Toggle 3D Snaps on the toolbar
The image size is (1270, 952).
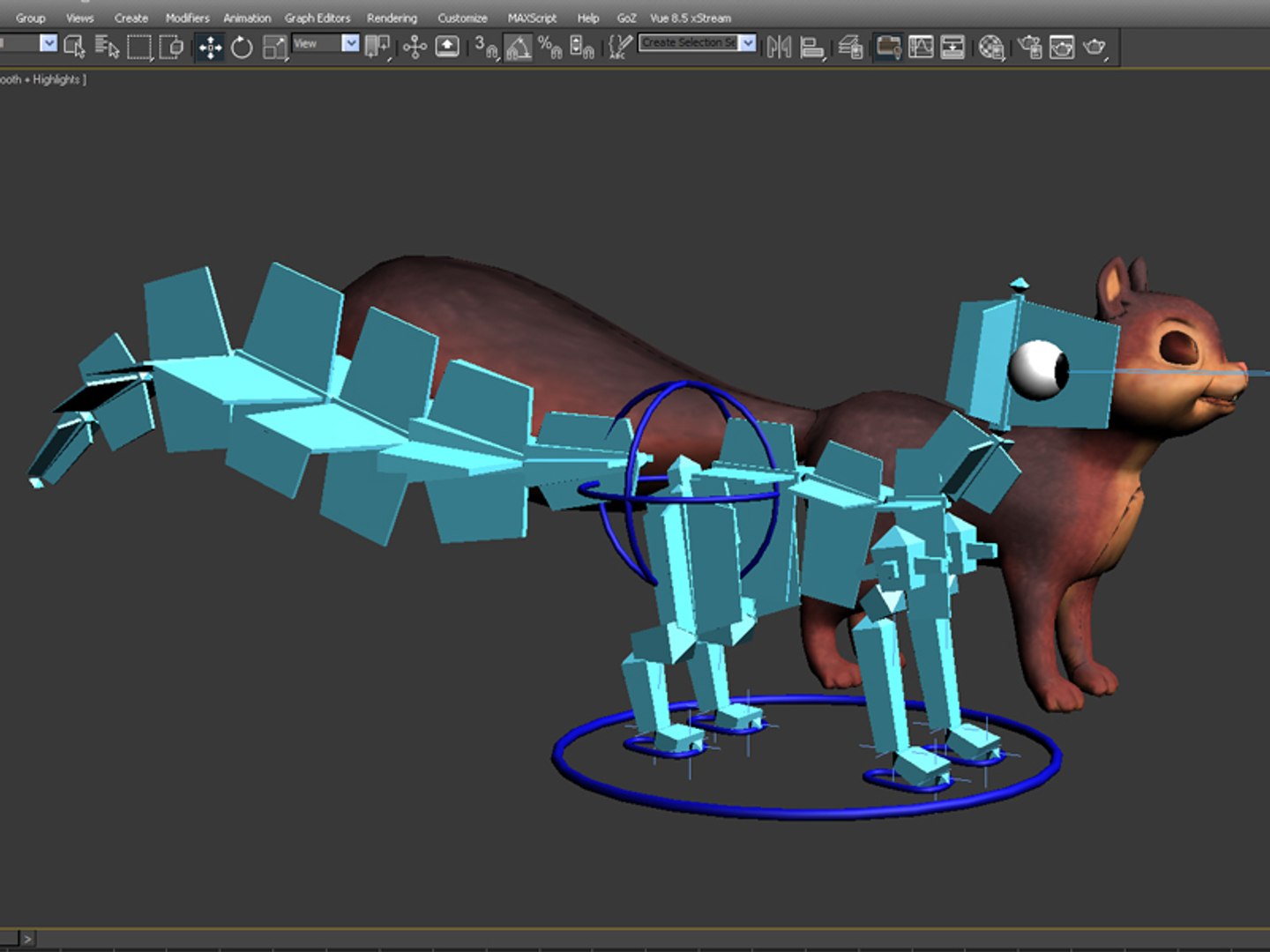[x=486, y=47]
